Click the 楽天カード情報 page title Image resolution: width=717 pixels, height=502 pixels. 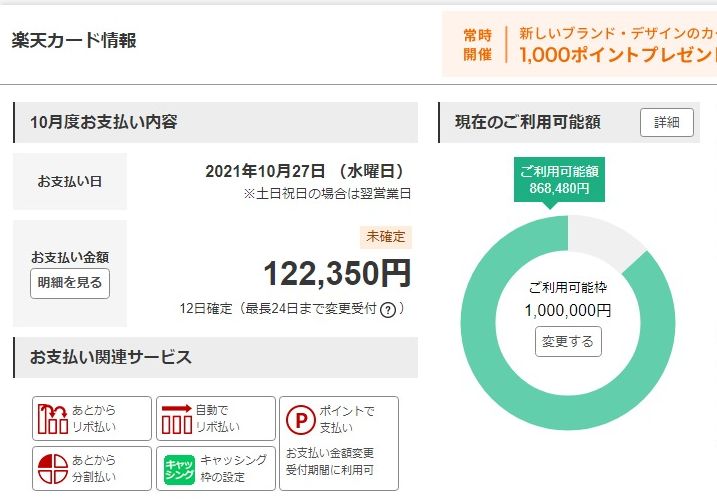[74, 40]
